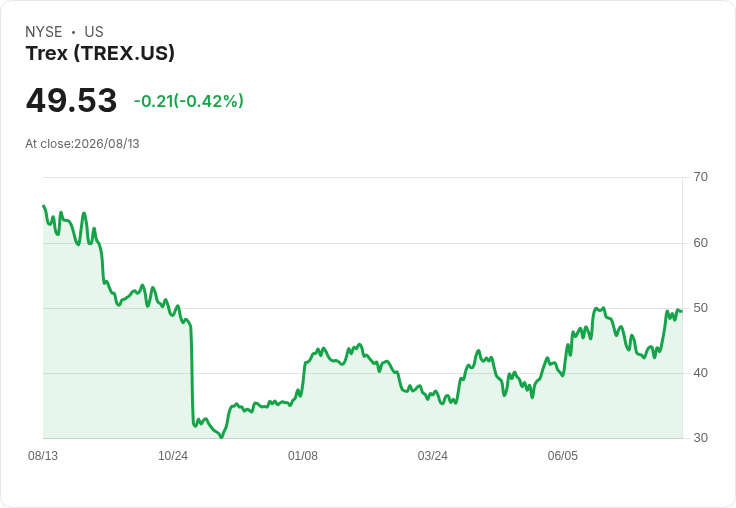Click the chart's lowest point near 30

point(222,437)
